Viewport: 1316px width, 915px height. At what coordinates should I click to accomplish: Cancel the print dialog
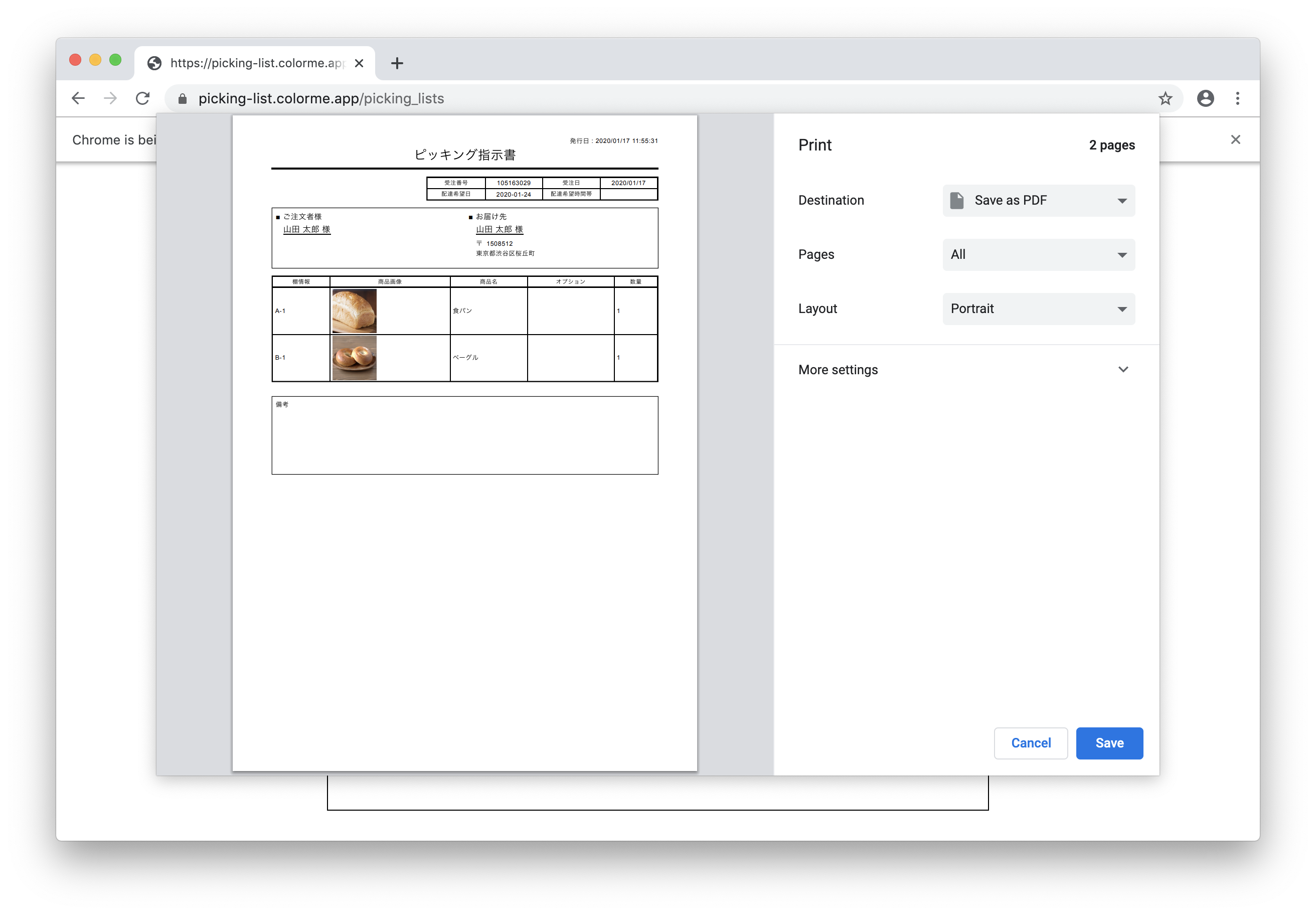point(1030,743)
